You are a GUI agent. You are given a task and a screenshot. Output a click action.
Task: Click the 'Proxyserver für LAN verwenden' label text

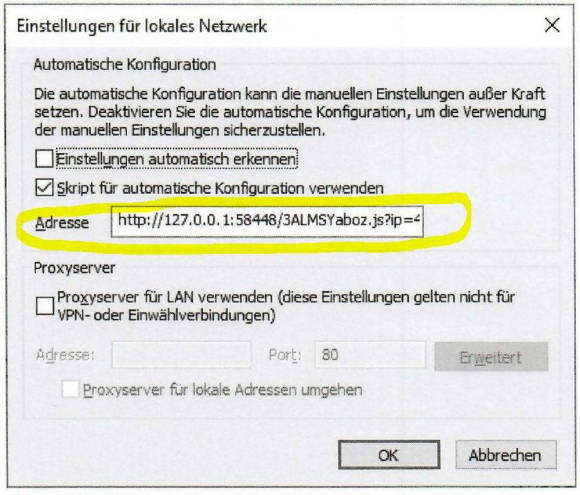click(x=286, y=306)
